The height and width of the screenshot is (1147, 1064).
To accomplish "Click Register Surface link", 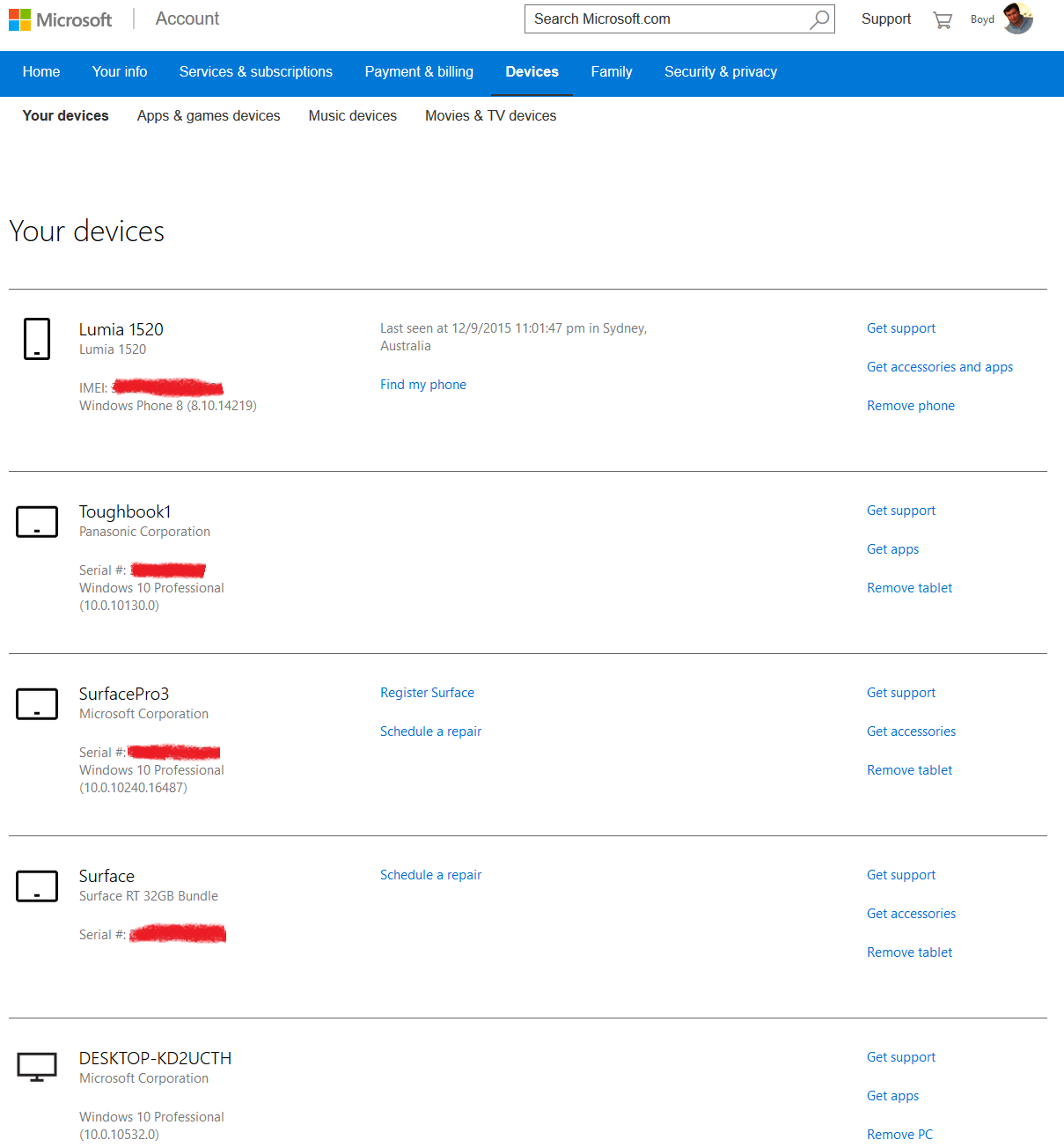I will pyautogui.click(x=427, y=693).
